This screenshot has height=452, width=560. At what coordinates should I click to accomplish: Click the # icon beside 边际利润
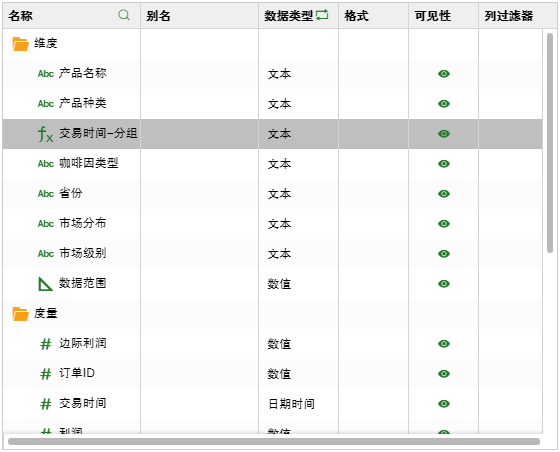point(46,344)
